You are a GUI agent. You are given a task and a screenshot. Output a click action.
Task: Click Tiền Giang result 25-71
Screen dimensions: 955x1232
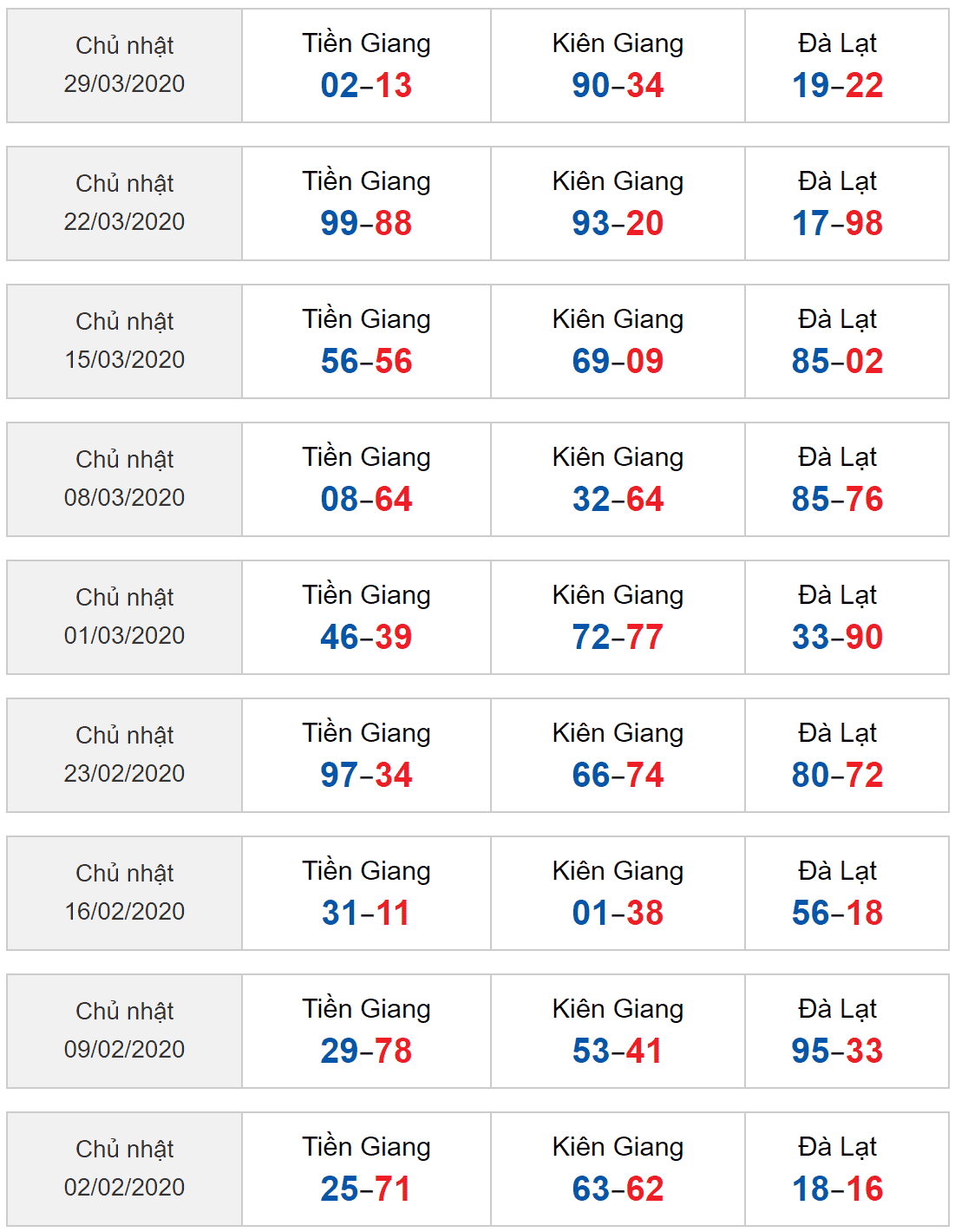pos(366,1189)
